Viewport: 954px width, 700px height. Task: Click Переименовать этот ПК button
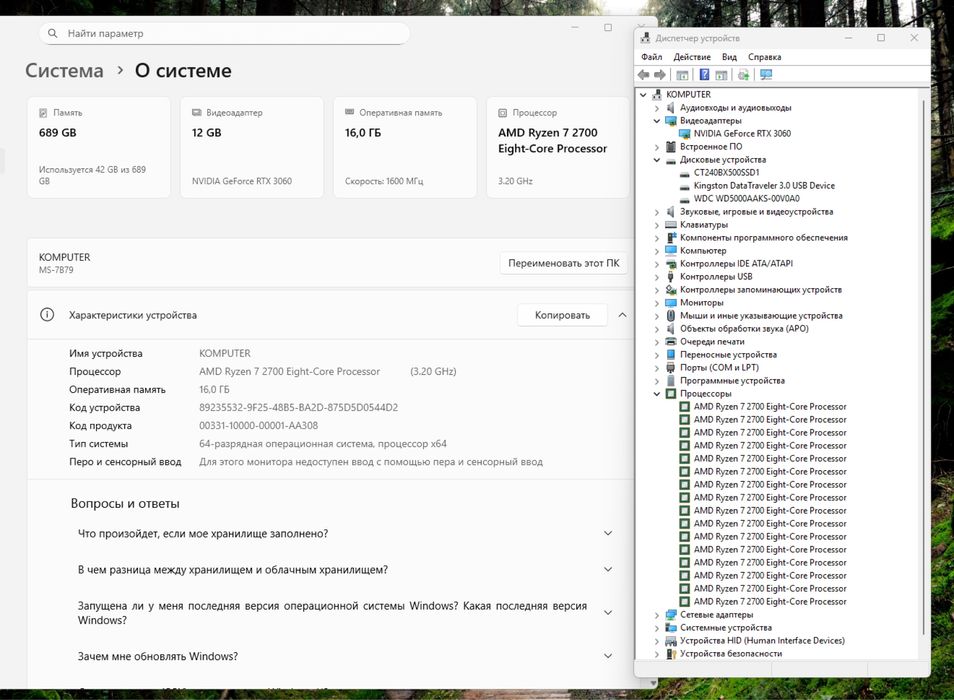(x=563, y=263)
